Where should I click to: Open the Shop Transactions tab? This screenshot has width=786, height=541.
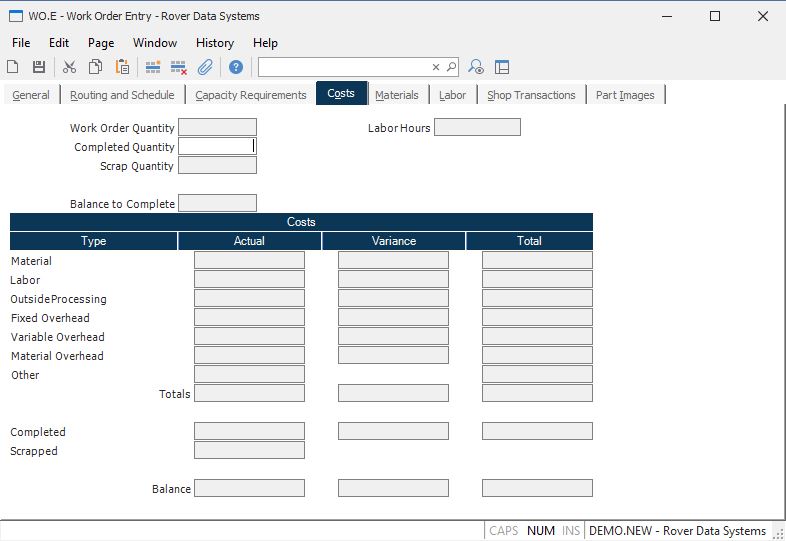coord(531,95)
